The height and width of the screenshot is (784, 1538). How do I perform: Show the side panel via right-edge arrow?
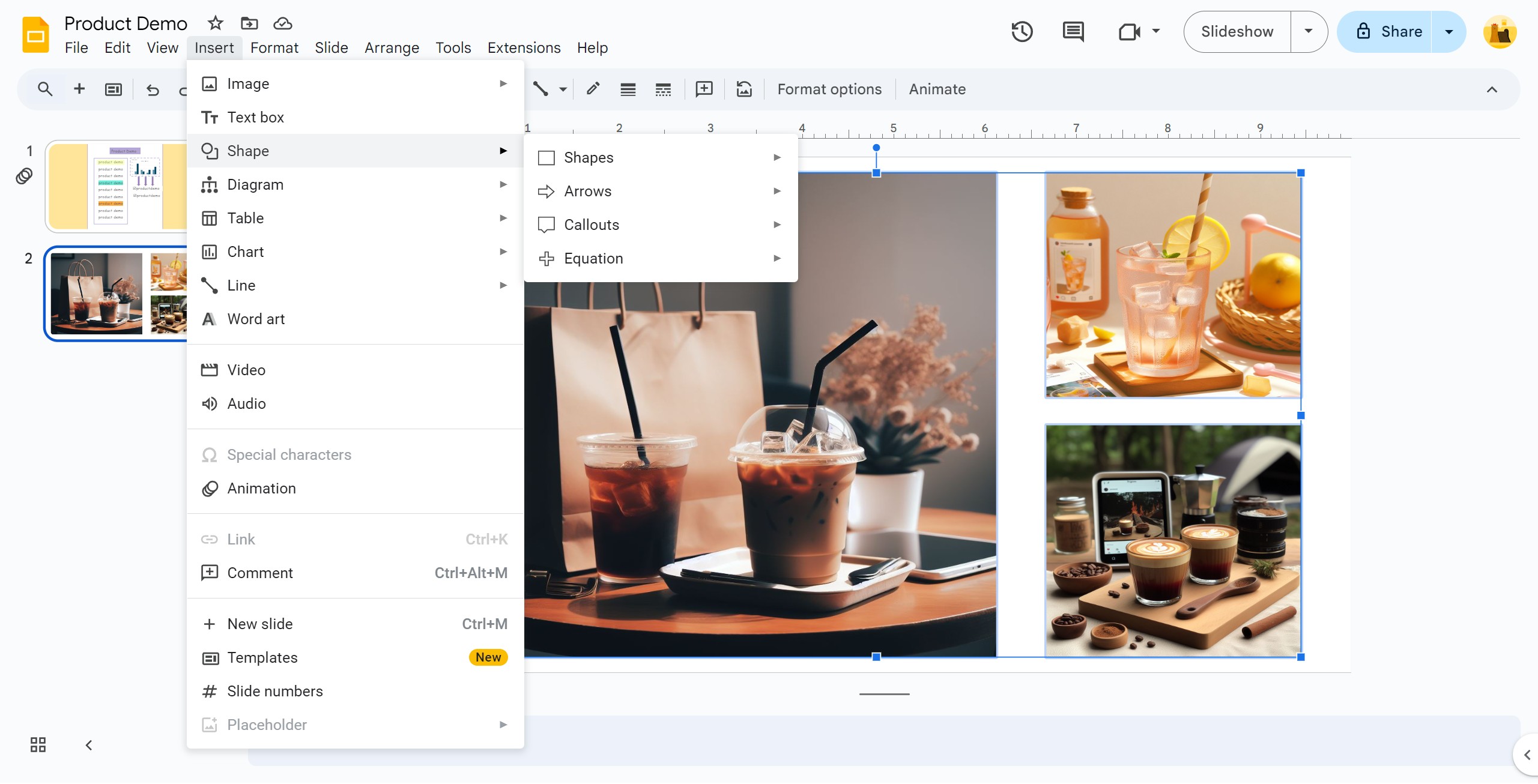tap(1527, 755)
